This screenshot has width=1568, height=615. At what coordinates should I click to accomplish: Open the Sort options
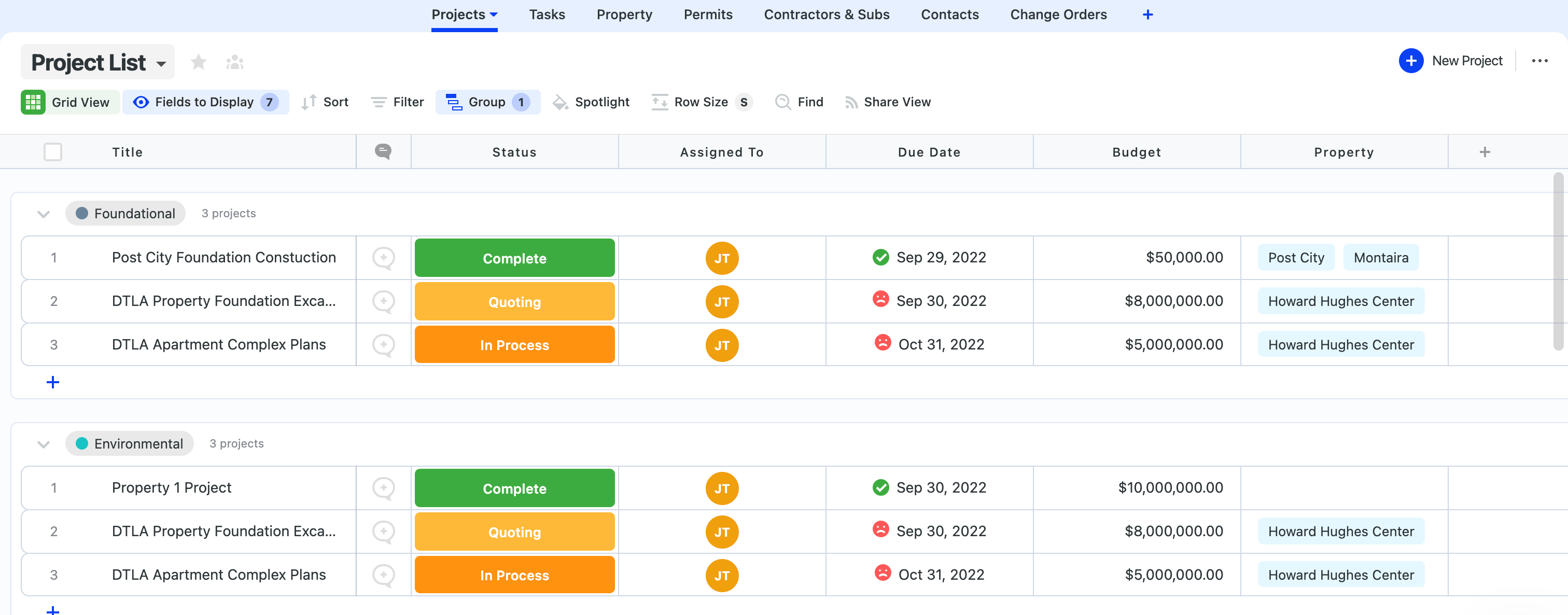pyautogui.click(x=325, y=102)
